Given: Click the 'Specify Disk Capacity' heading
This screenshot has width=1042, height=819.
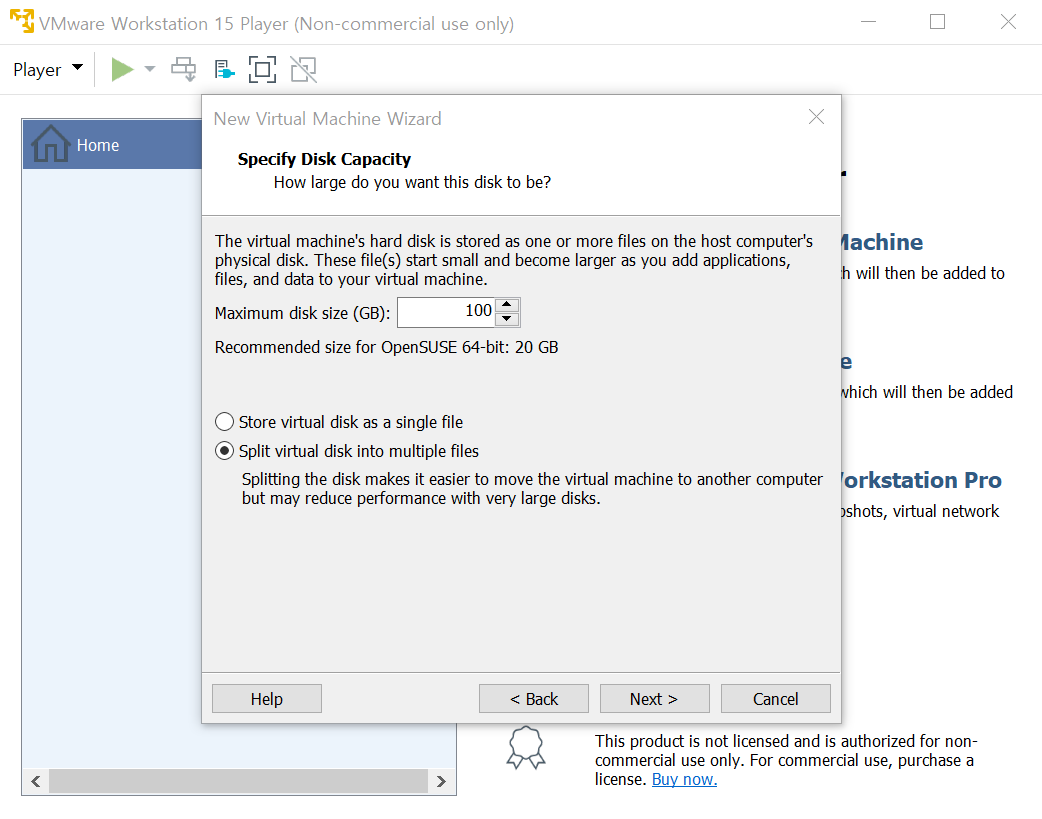Looking at the screenshot, I should 324,160.
